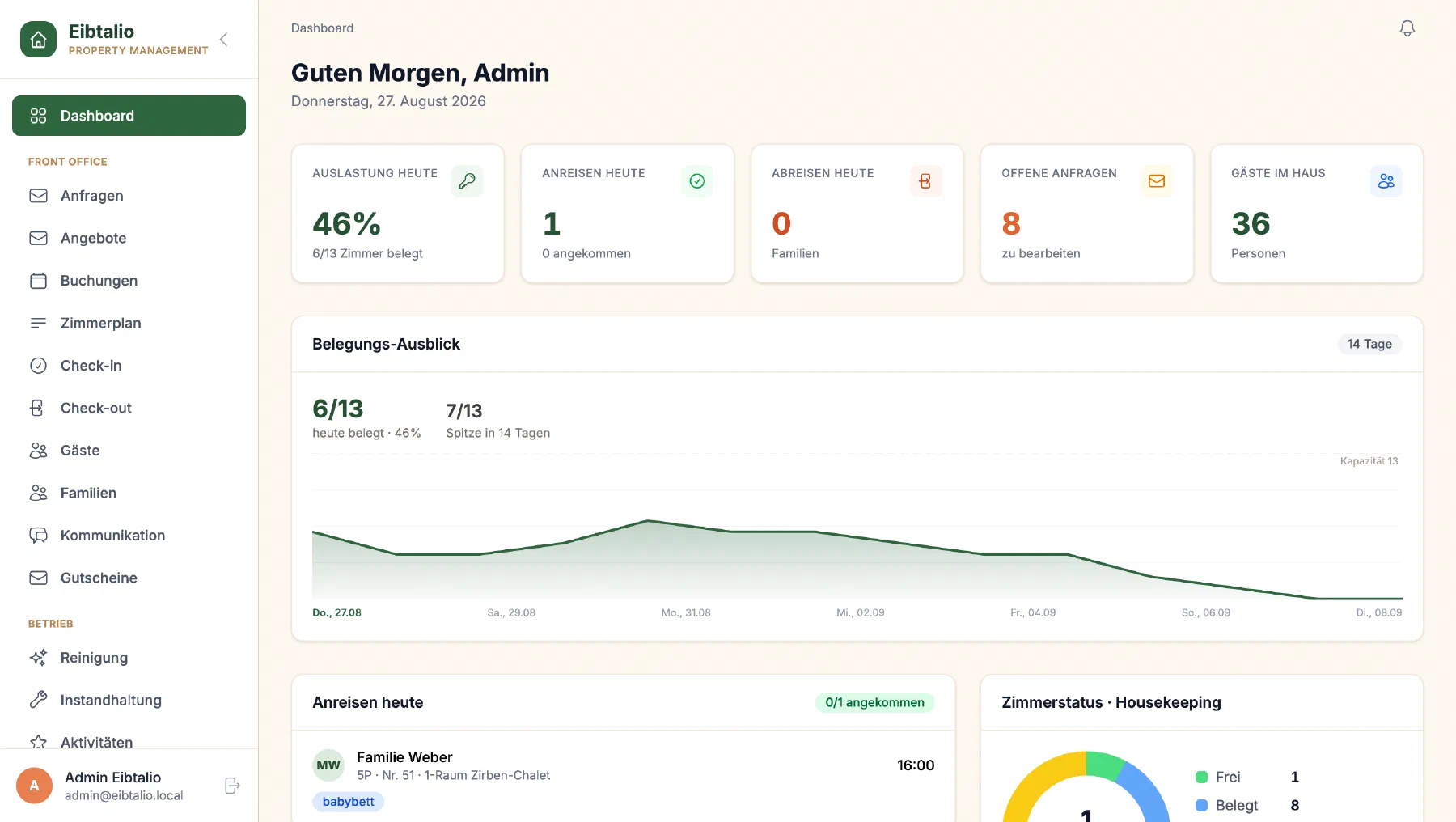
Task: Click the Zimmerplan list icon
Action: (38, 323)
